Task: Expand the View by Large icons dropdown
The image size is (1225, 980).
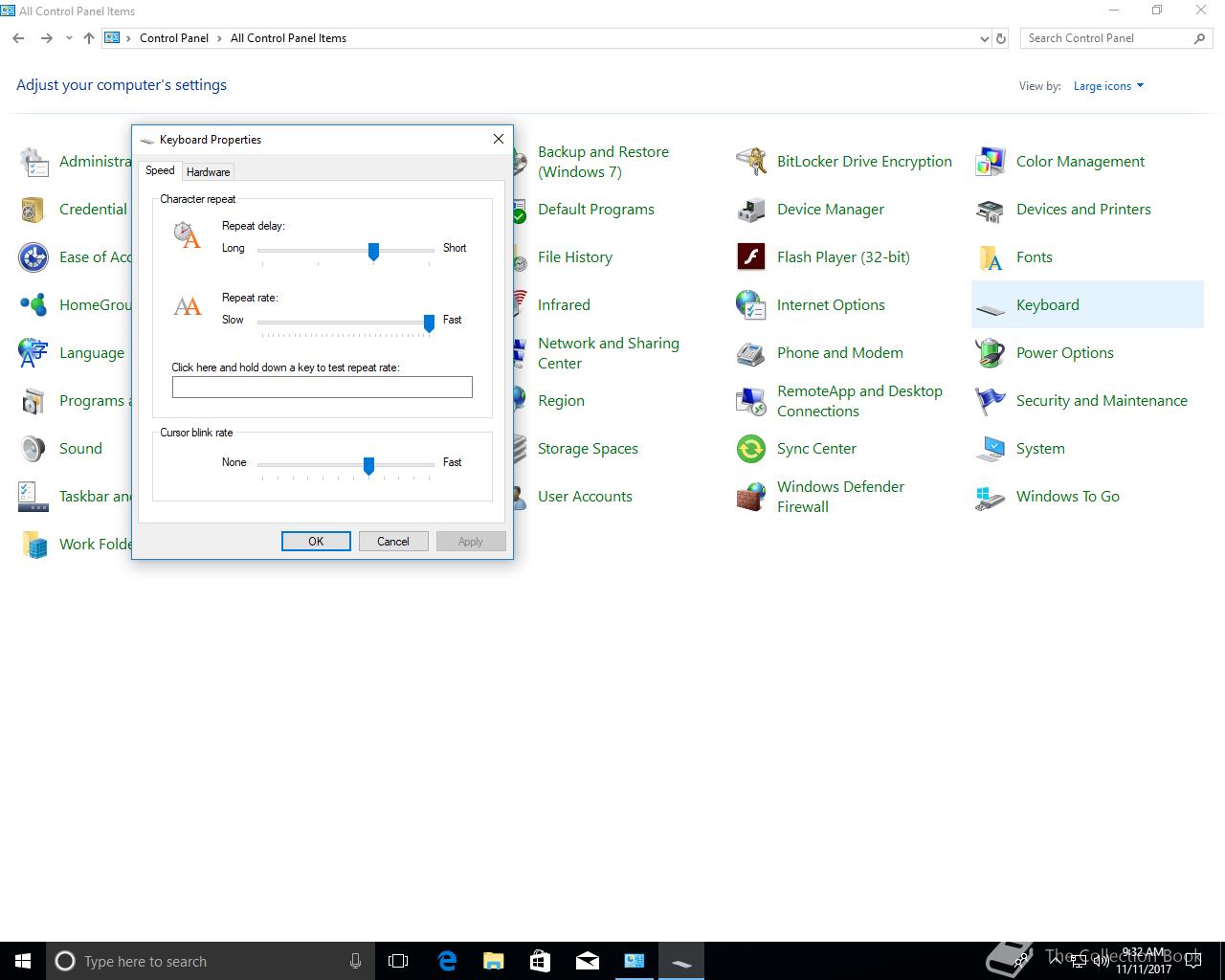Action: click(x=1108, y=86)
